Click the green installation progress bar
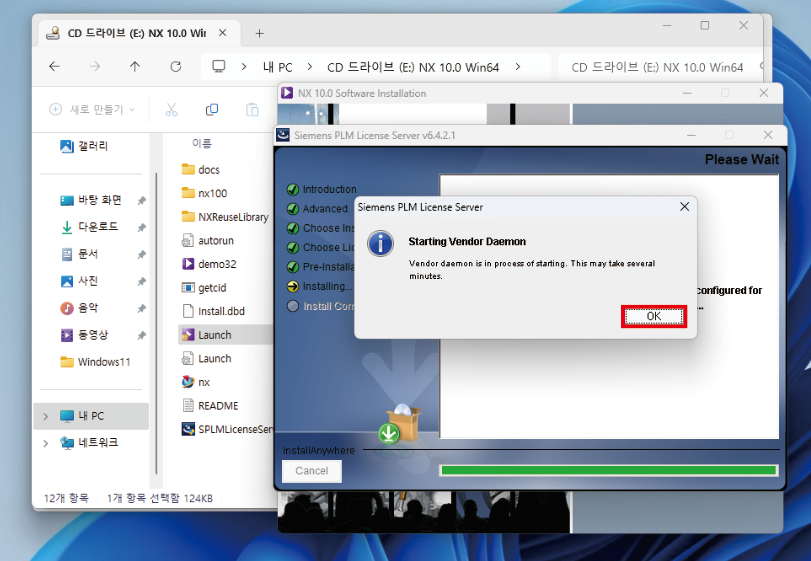This screenshot has width=811, height=561. click(608, 470)
